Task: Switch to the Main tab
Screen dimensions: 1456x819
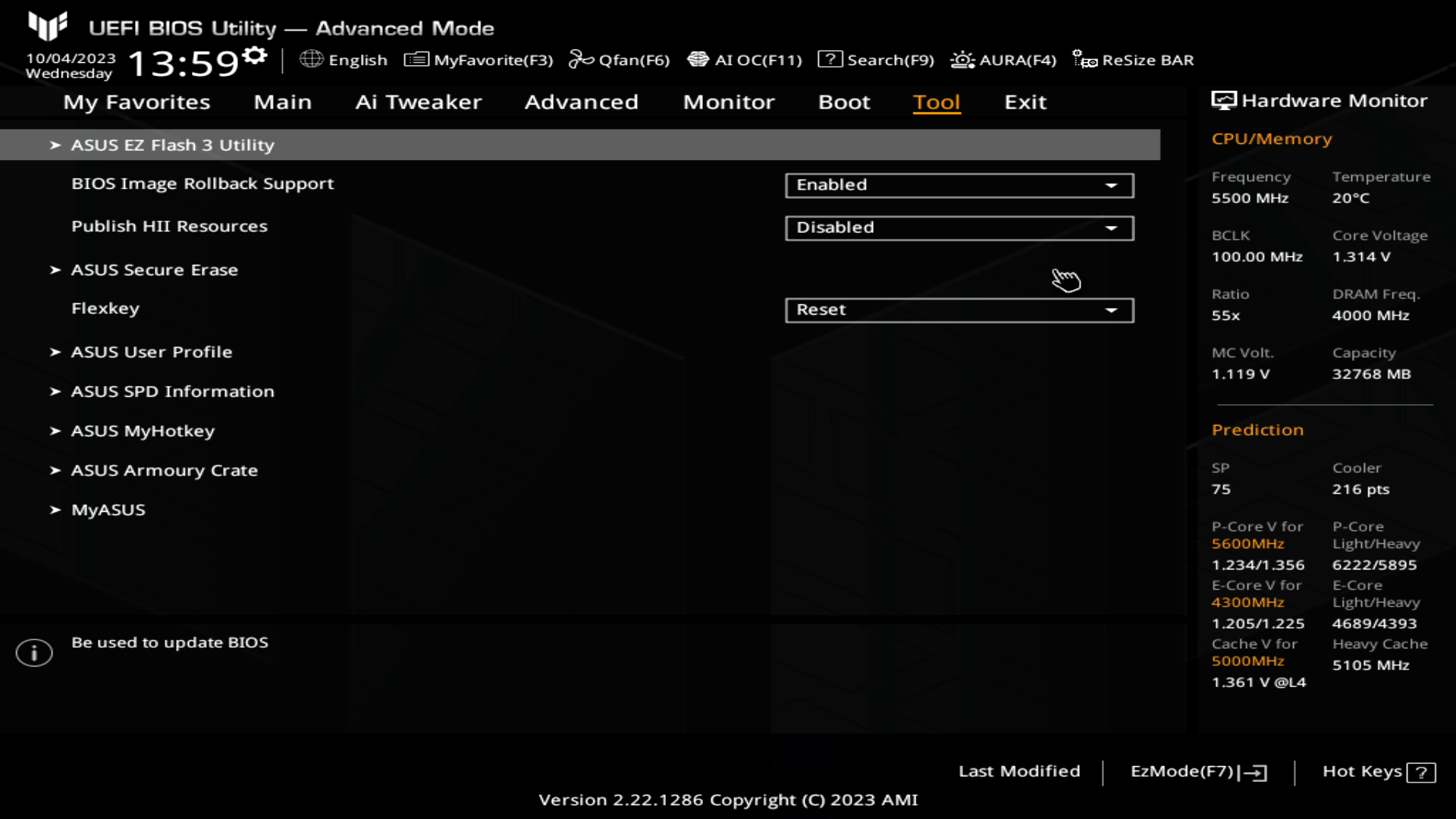Action: point(282,102)
